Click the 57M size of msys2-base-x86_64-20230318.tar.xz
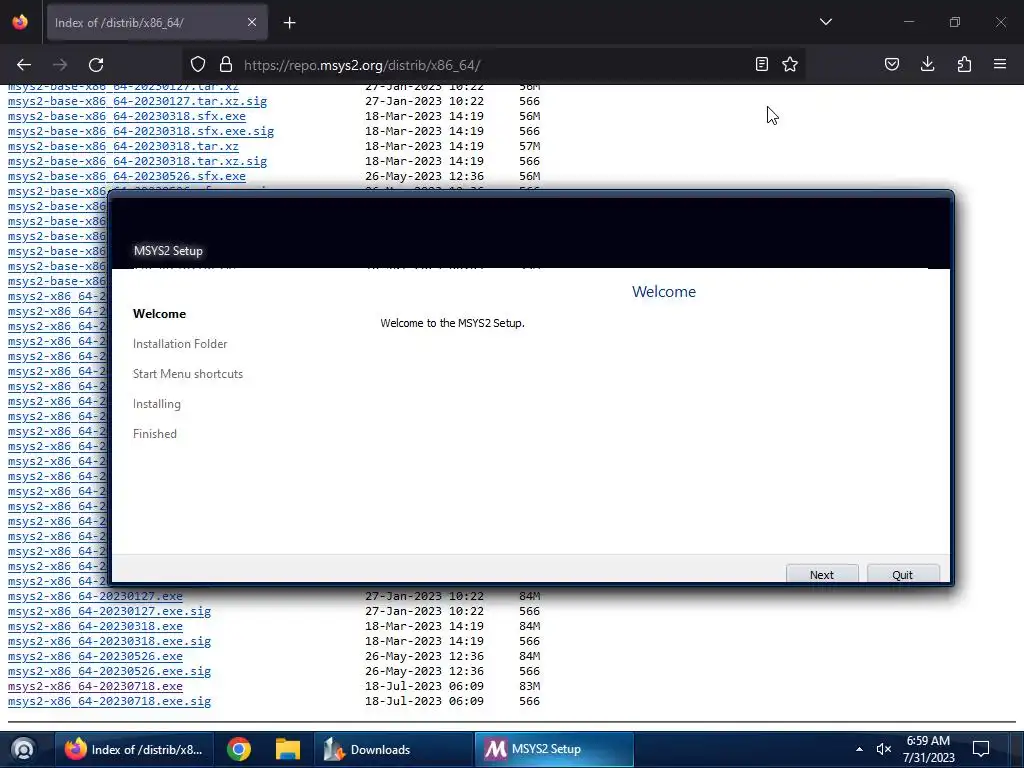Screen dimensions: 1024x768 [x=530, y=146]
